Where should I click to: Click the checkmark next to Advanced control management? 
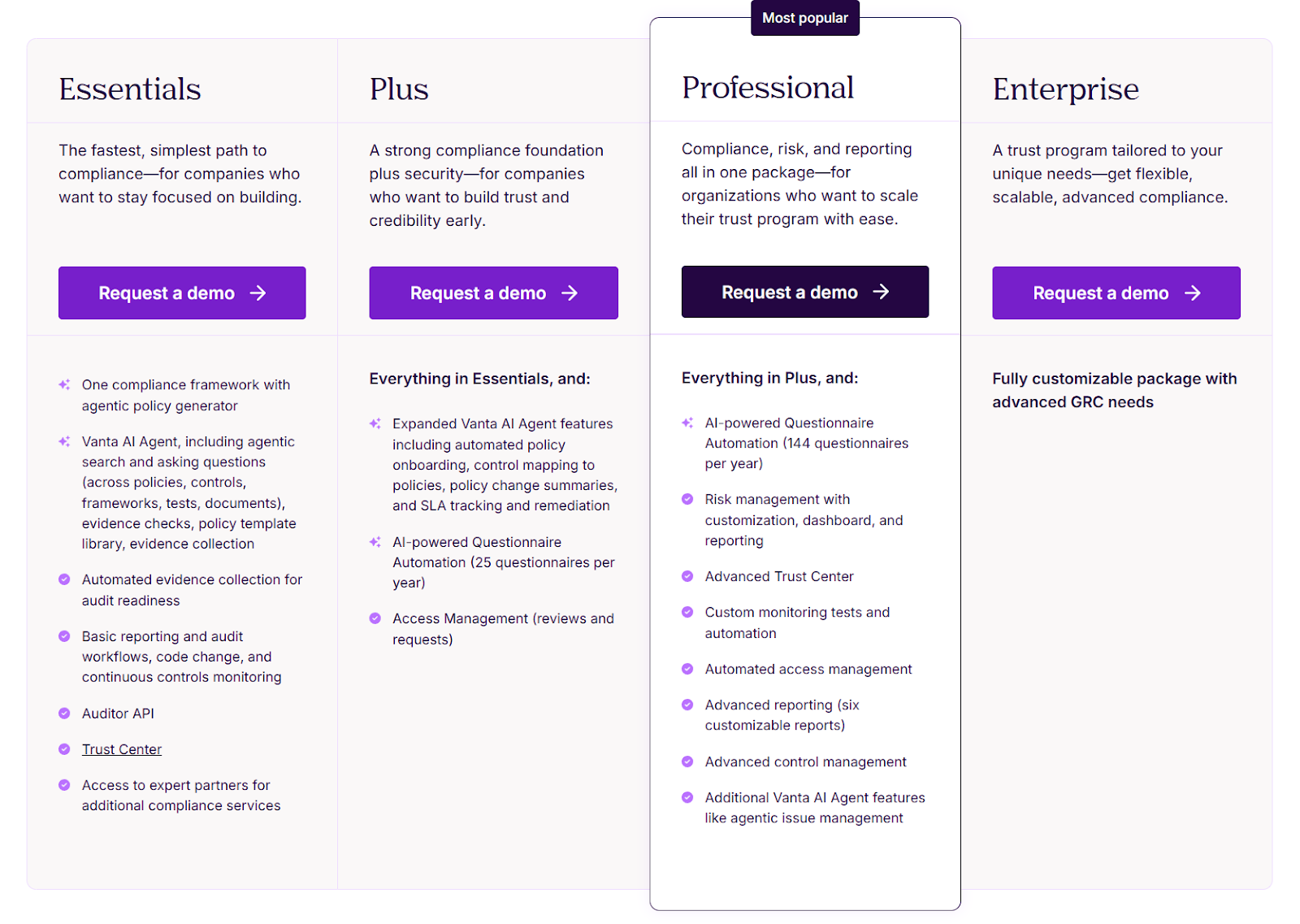tap(687, 761)
